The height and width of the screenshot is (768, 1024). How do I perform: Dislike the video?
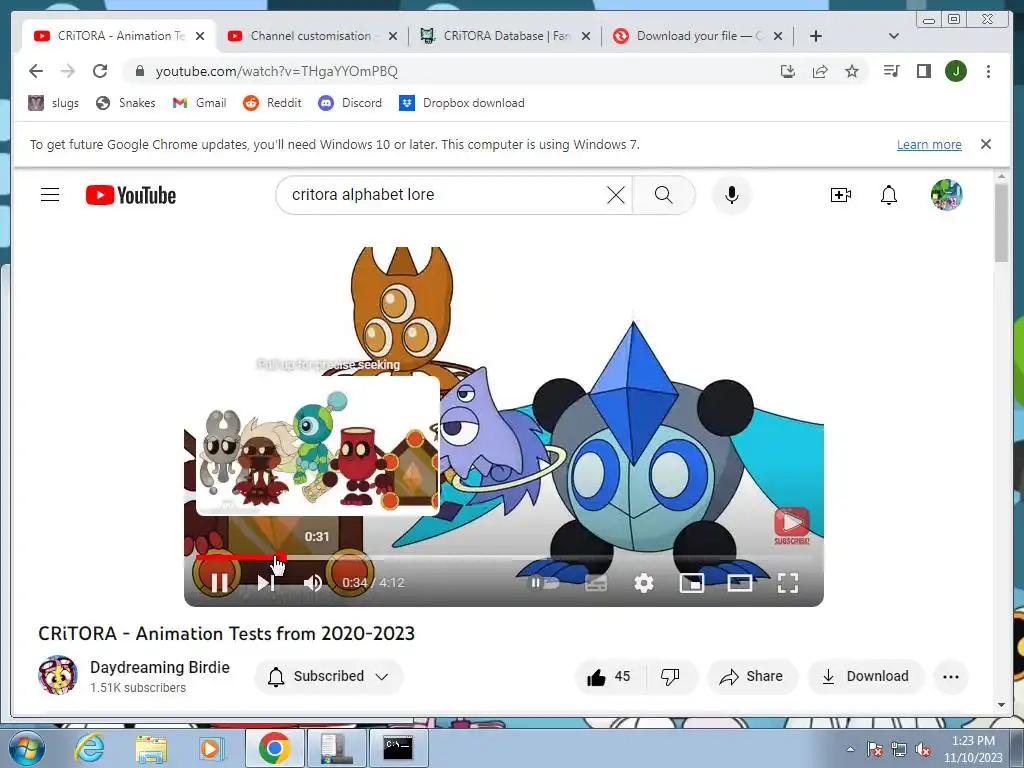tap(671, 677)
